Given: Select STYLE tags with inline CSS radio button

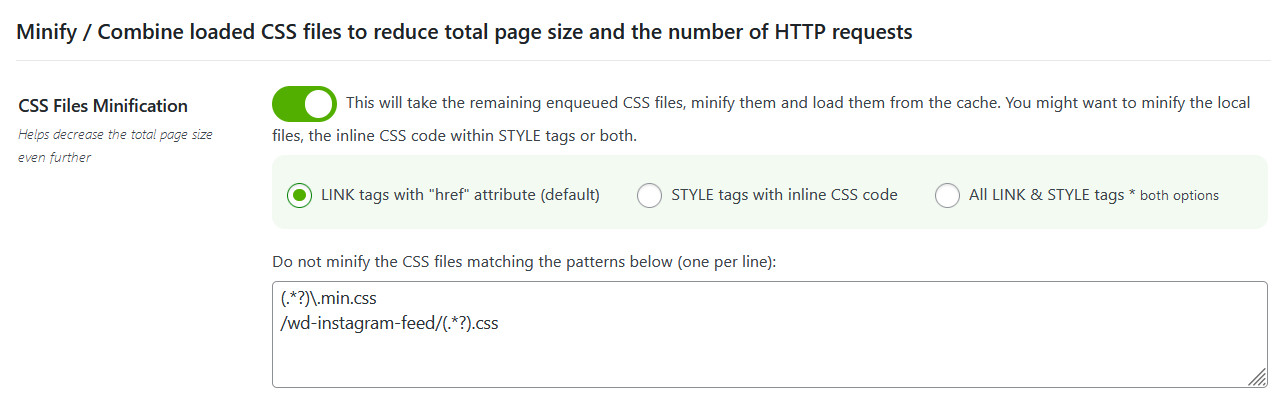Looking at the screenshot, I should 649,196.
